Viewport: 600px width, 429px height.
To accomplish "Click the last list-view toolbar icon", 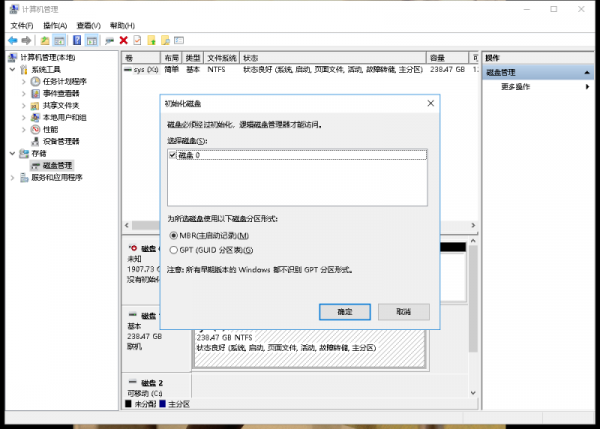I will [179, 40].
